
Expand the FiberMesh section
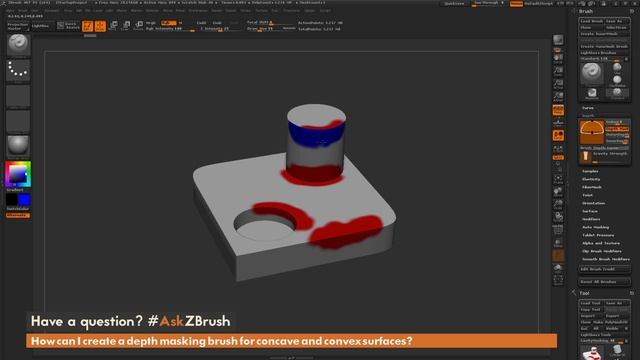coord(591,187)
